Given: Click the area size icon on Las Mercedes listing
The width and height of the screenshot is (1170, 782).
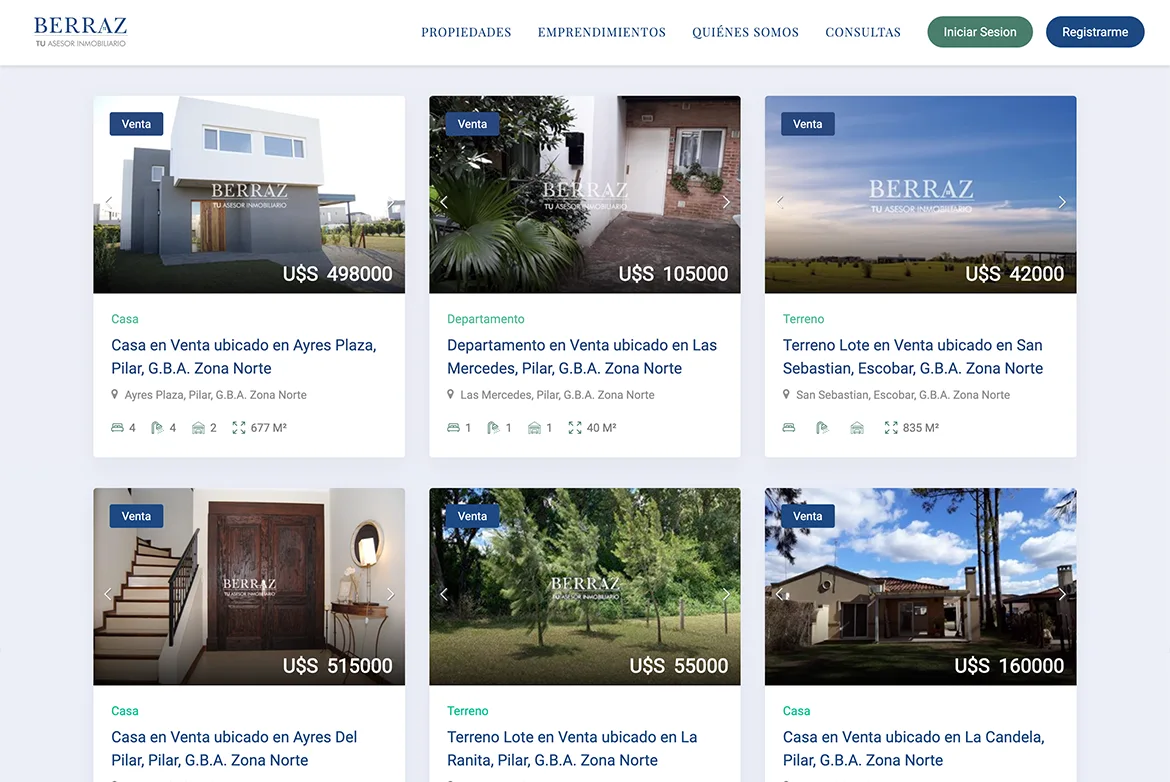Looking at the screenshot, I should click(x=575, y=428).
